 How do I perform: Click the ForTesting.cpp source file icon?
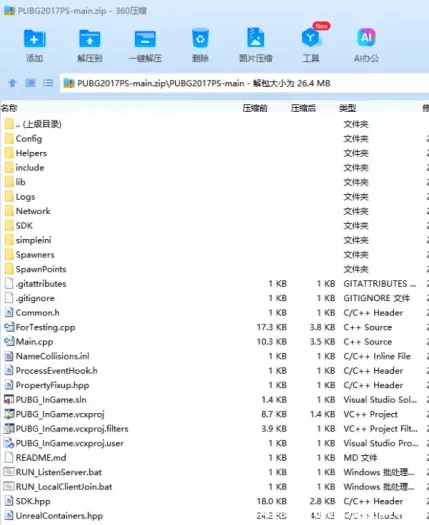[x=9, y=327]
